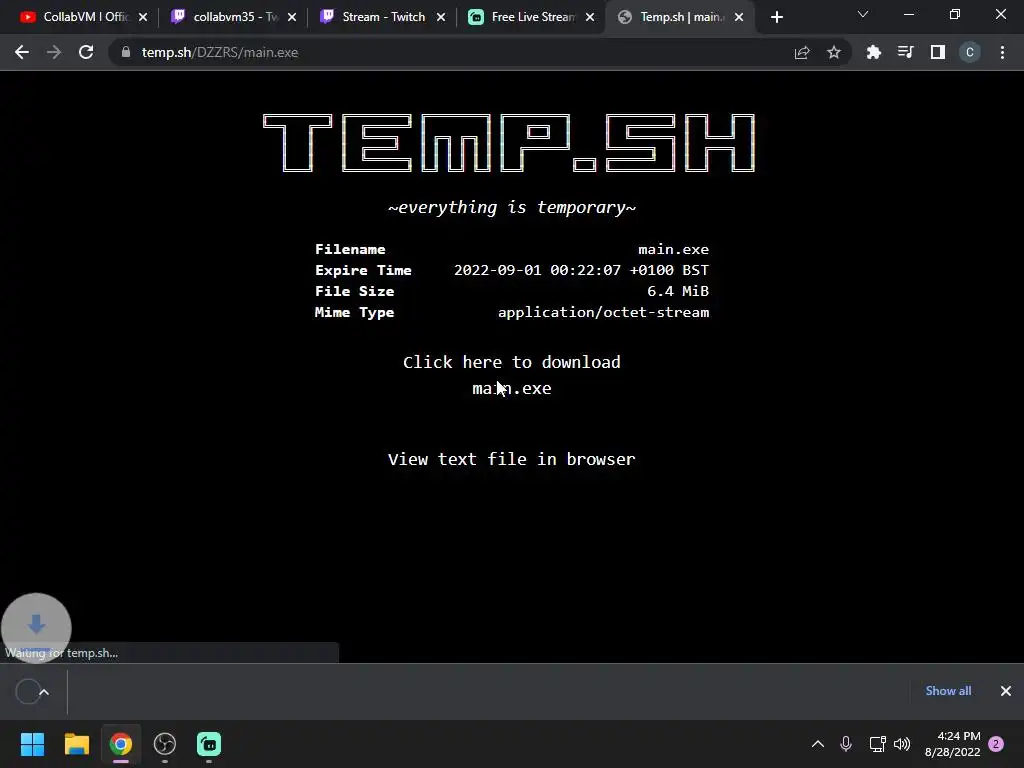Viewport: 1024px width, 768px height.
Task: Click here to download main.exe link
Action: (x=511, y=375)
